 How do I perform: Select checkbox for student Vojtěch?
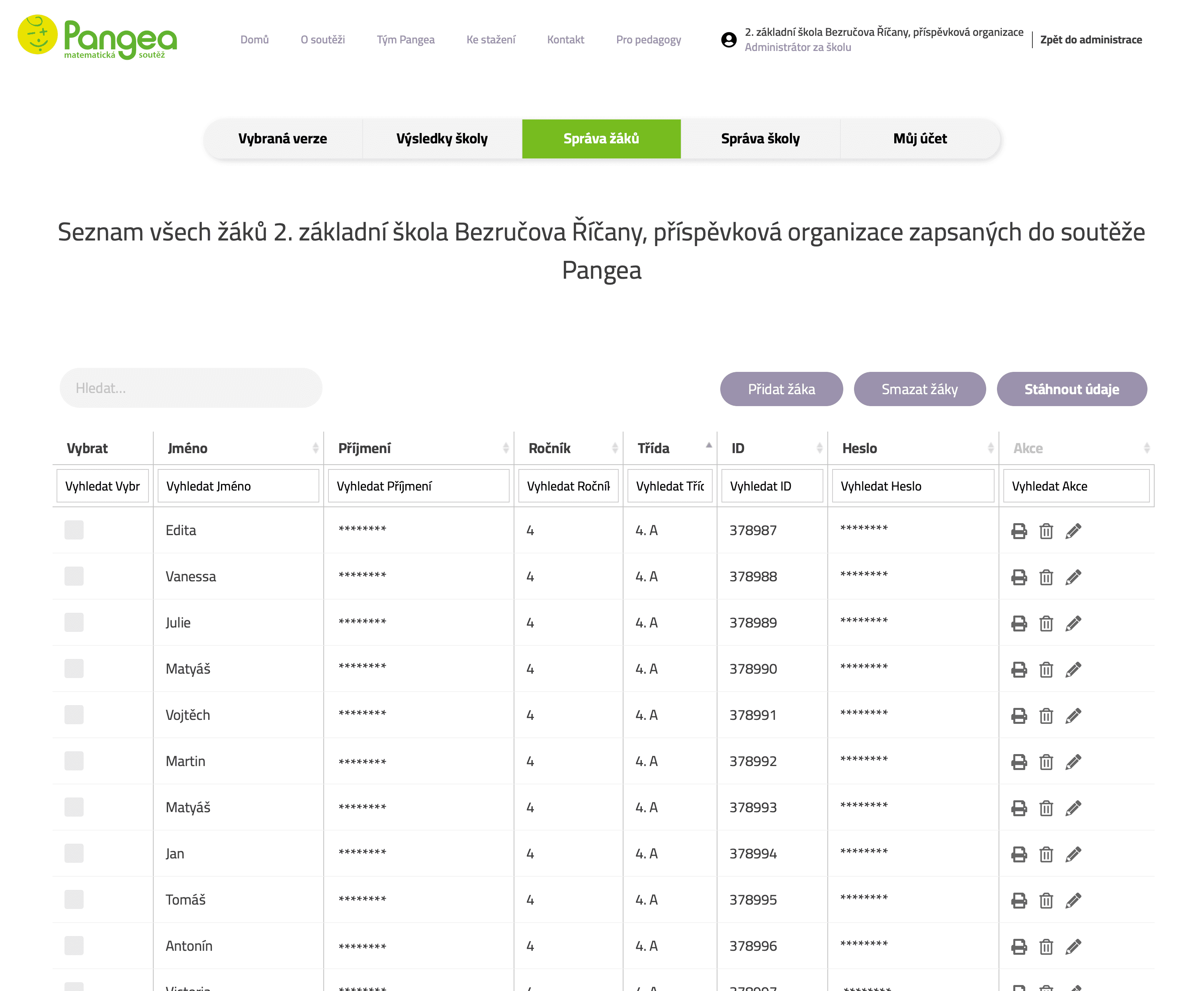coord(74,715)
